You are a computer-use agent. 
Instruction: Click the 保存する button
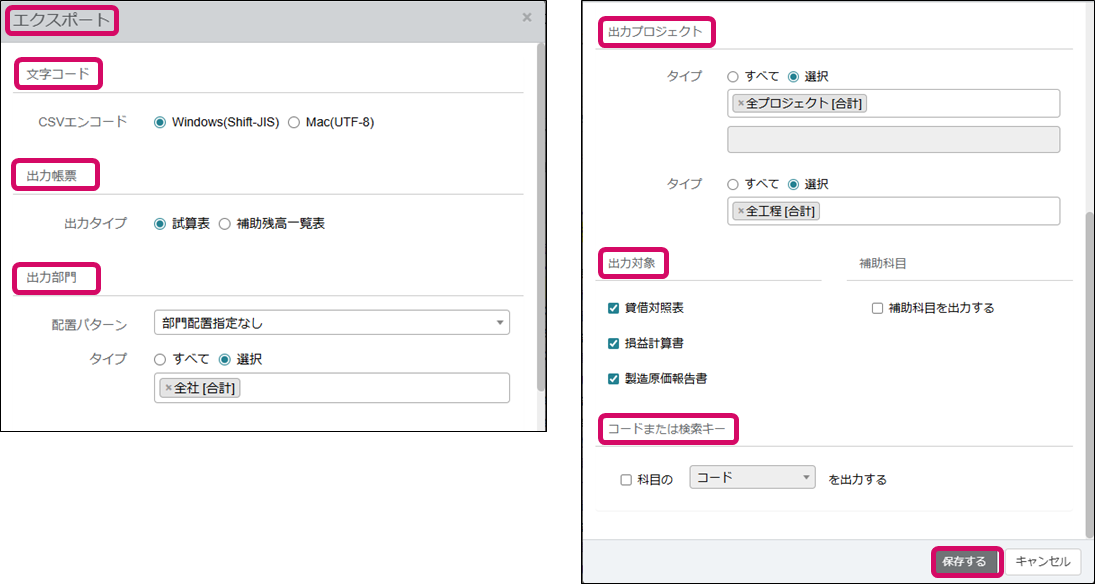(966, 562)
